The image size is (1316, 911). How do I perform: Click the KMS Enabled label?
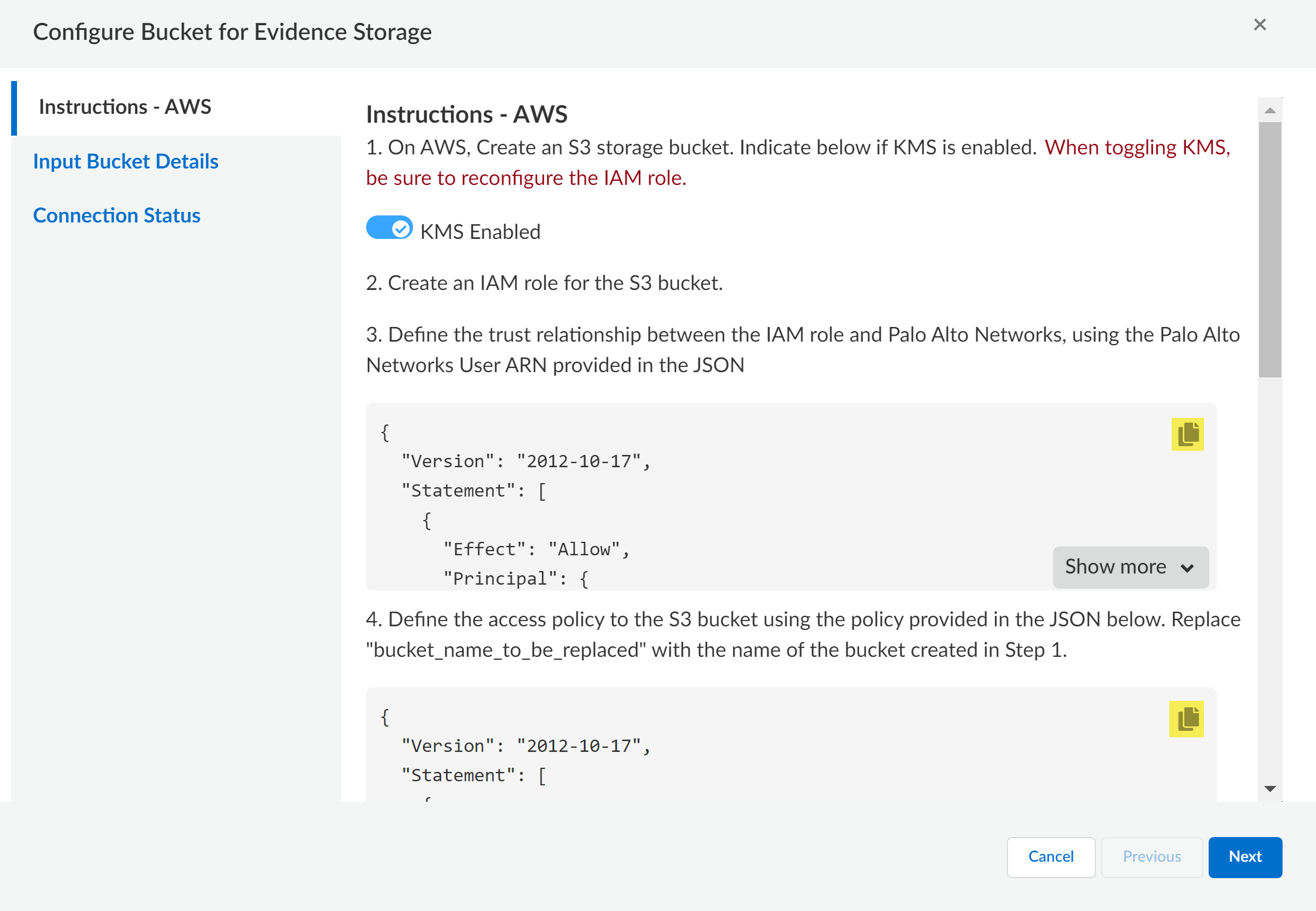click(480, 232)
